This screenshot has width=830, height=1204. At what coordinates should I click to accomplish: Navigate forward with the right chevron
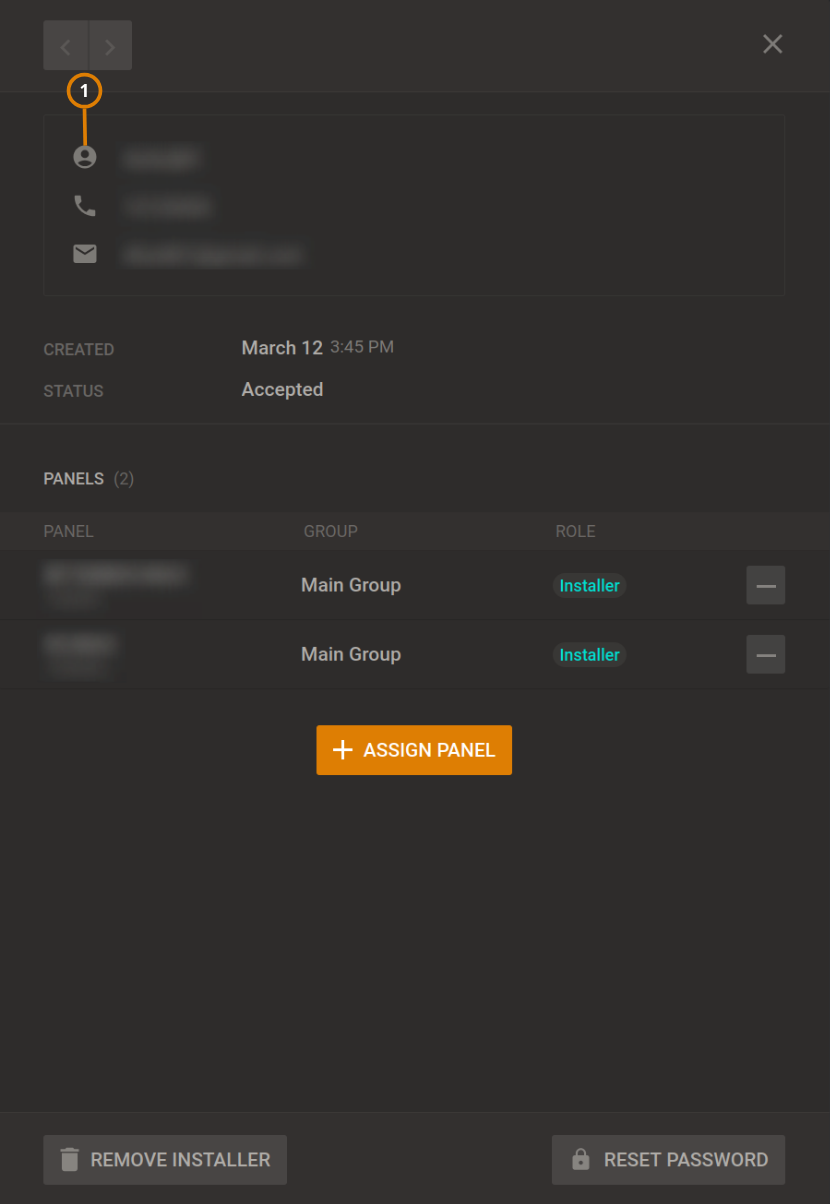110,45
